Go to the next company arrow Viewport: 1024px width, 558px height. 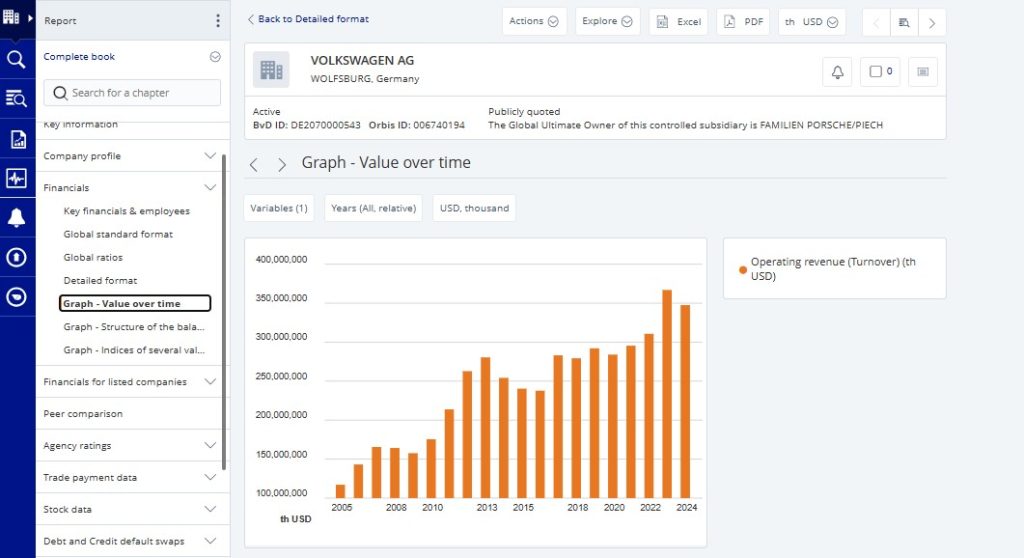[932, 23]
